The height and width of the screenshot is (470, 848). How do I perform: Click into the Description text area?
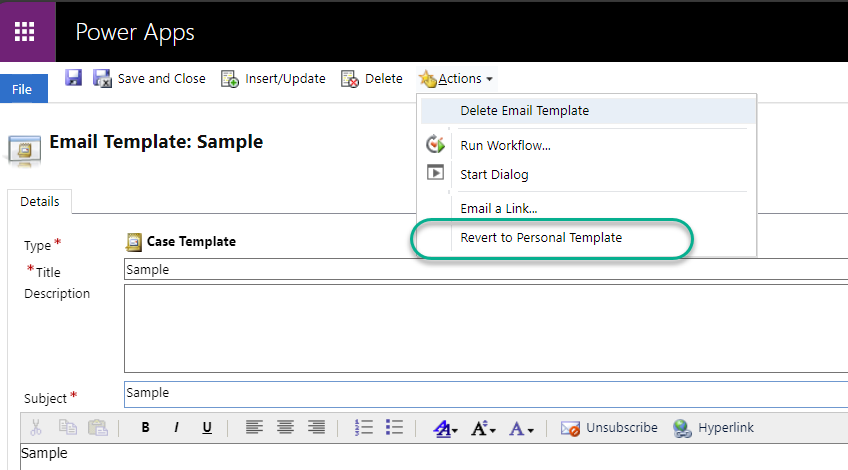tap(486, 329)
